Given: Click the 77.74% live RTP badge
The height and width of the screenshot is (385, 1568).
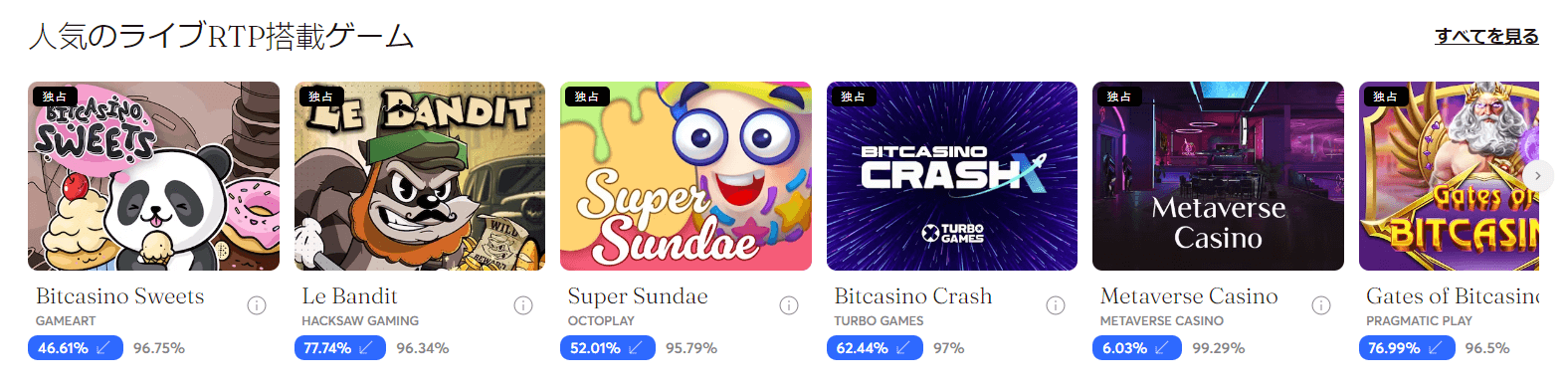Looking at the screenshot, I should (340, 348).
